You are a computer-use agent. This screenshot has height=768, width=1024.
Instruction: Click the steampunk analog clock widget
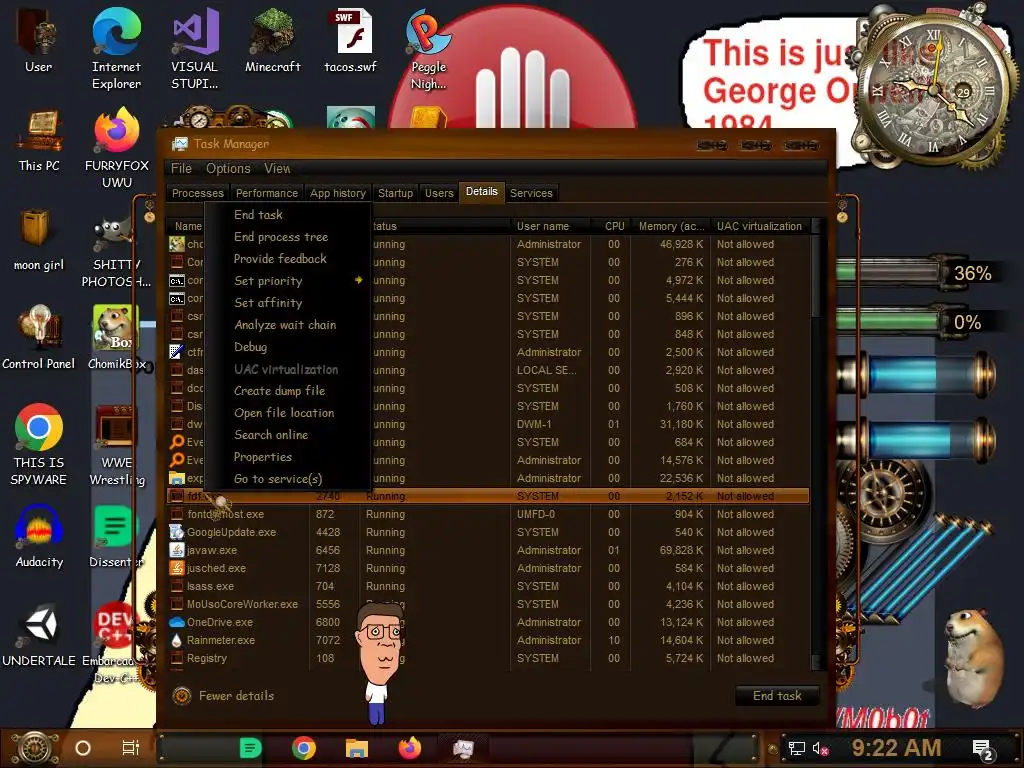coord(934,91)
